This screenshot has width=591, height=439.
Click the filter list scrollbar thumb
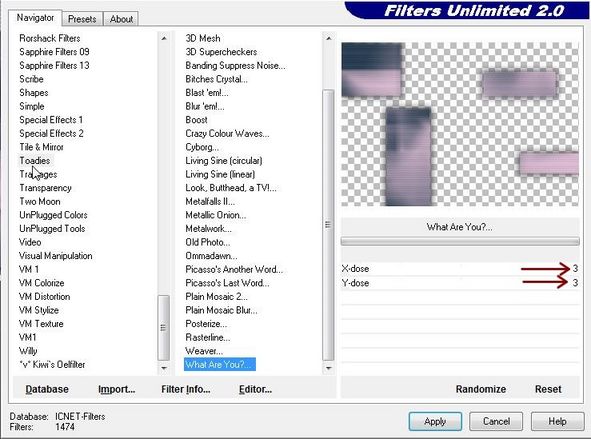(328, 225)
